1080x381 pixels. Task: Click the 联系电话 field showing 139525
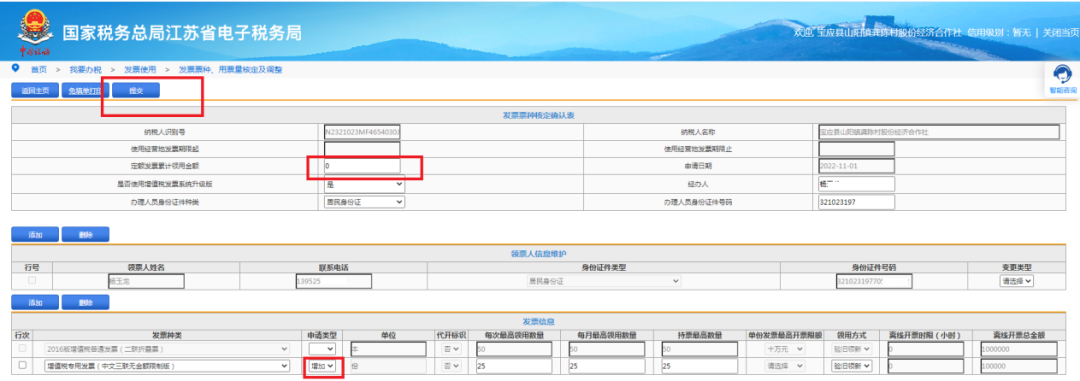coord(333,281)
